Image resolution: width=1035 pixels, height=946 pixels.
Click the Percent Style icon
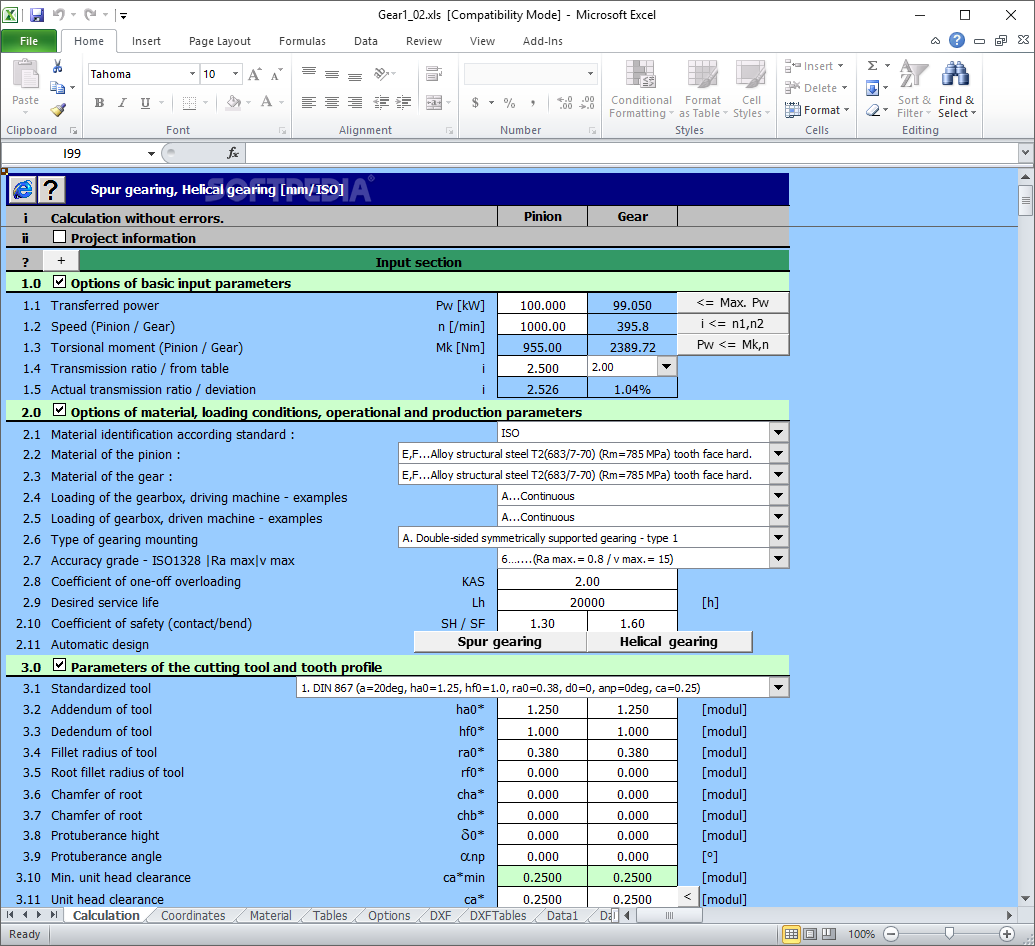(509, 103)
